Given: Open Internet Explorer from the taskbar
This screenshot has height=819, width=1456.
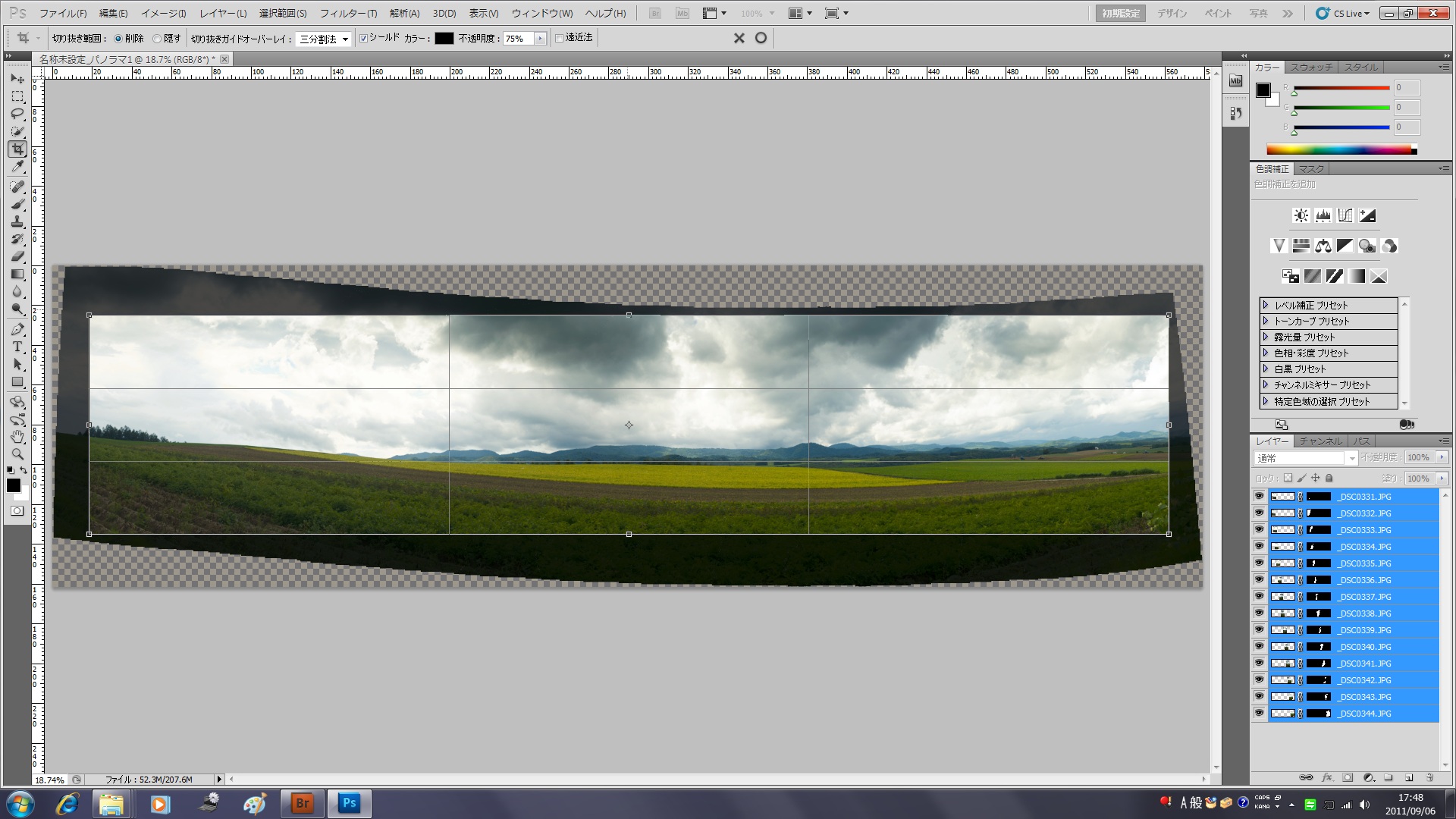Looking at the screenshot, I should (x=67, y=803).
